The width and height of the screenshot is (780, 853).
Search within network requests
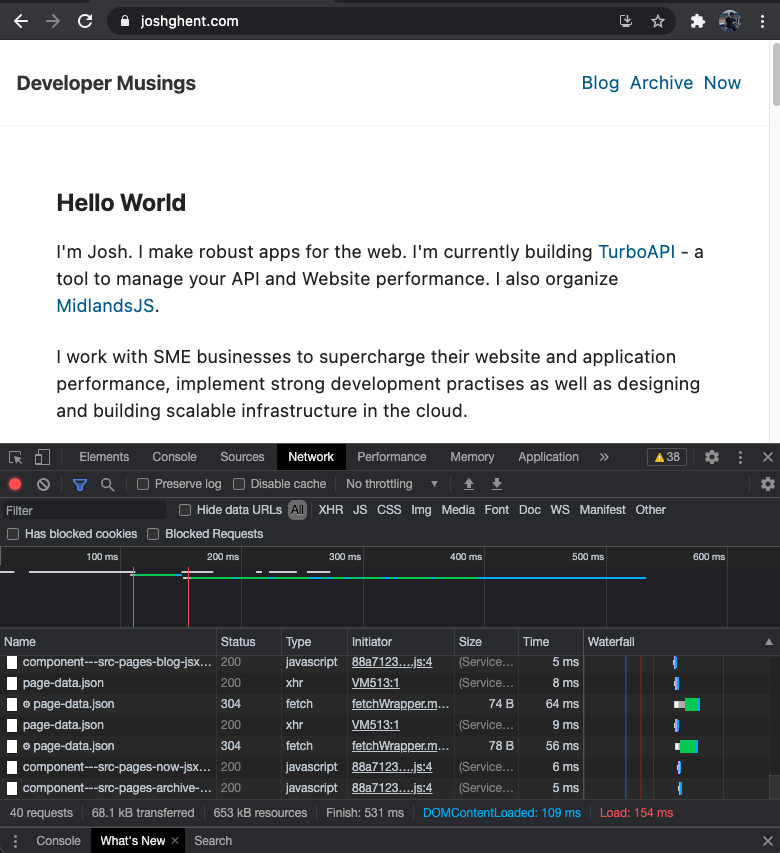click(x=105, y=484)
